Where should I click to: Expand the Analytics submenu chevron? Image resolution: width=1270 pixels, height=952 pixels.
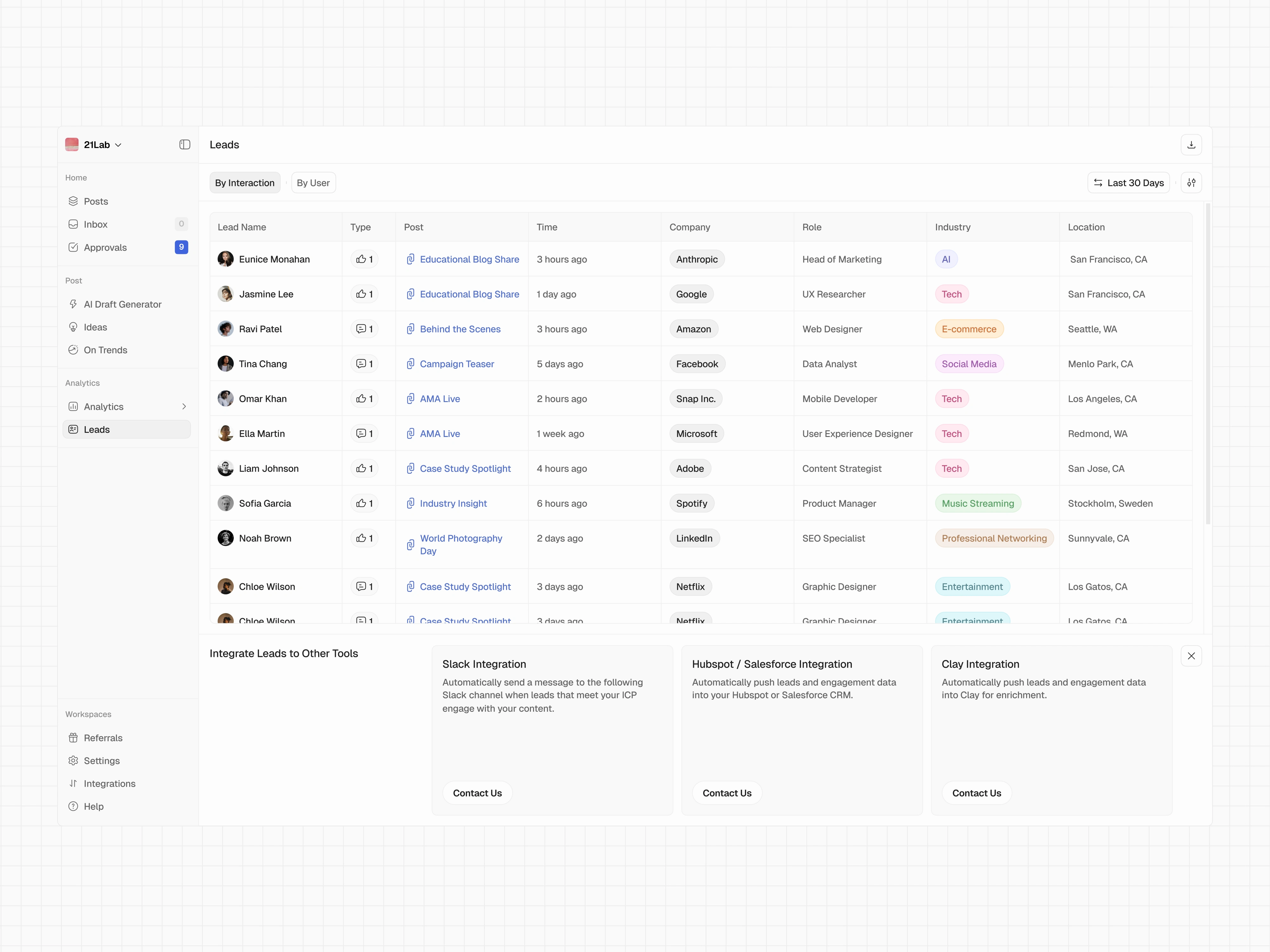[184, 406]
